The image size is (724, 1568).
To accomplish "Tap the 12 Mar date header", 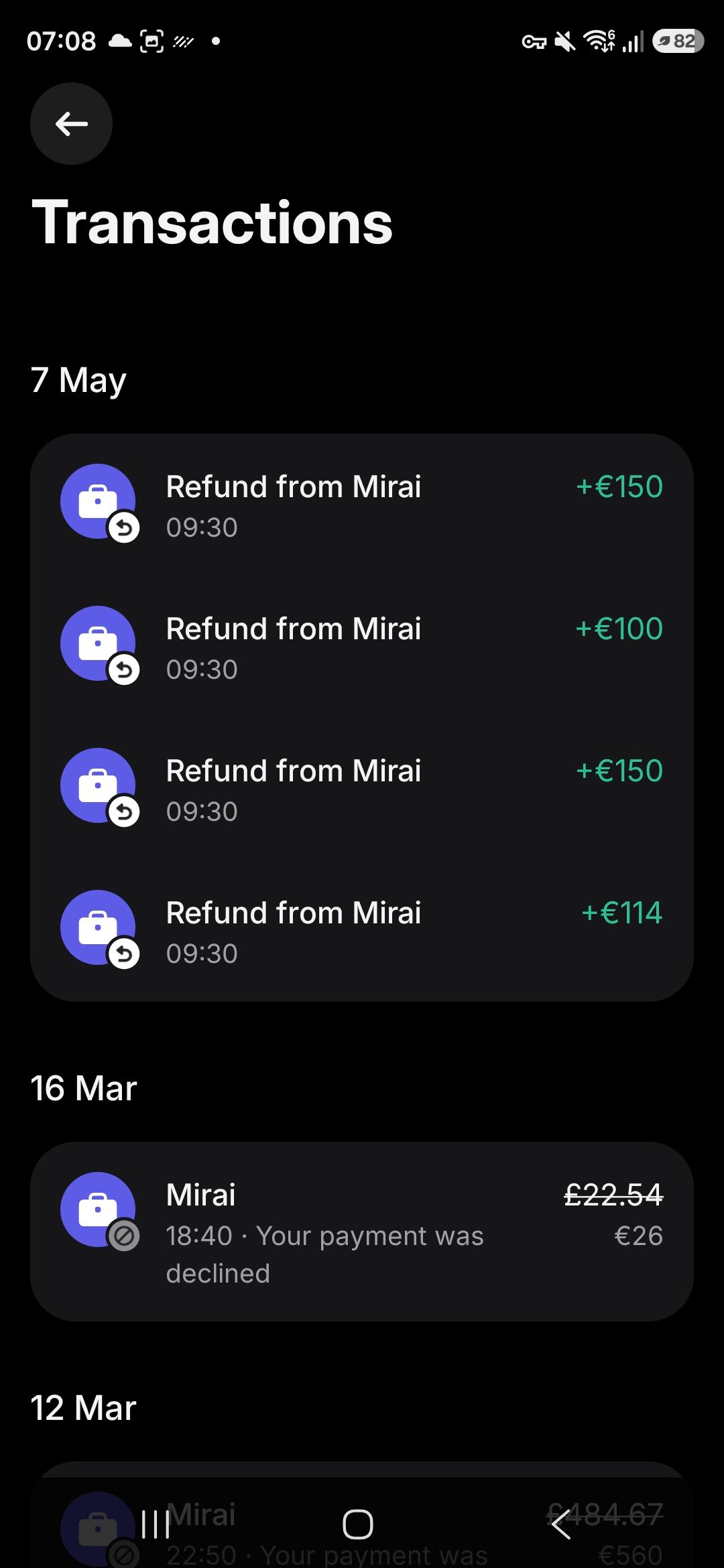I will 84,1408.
